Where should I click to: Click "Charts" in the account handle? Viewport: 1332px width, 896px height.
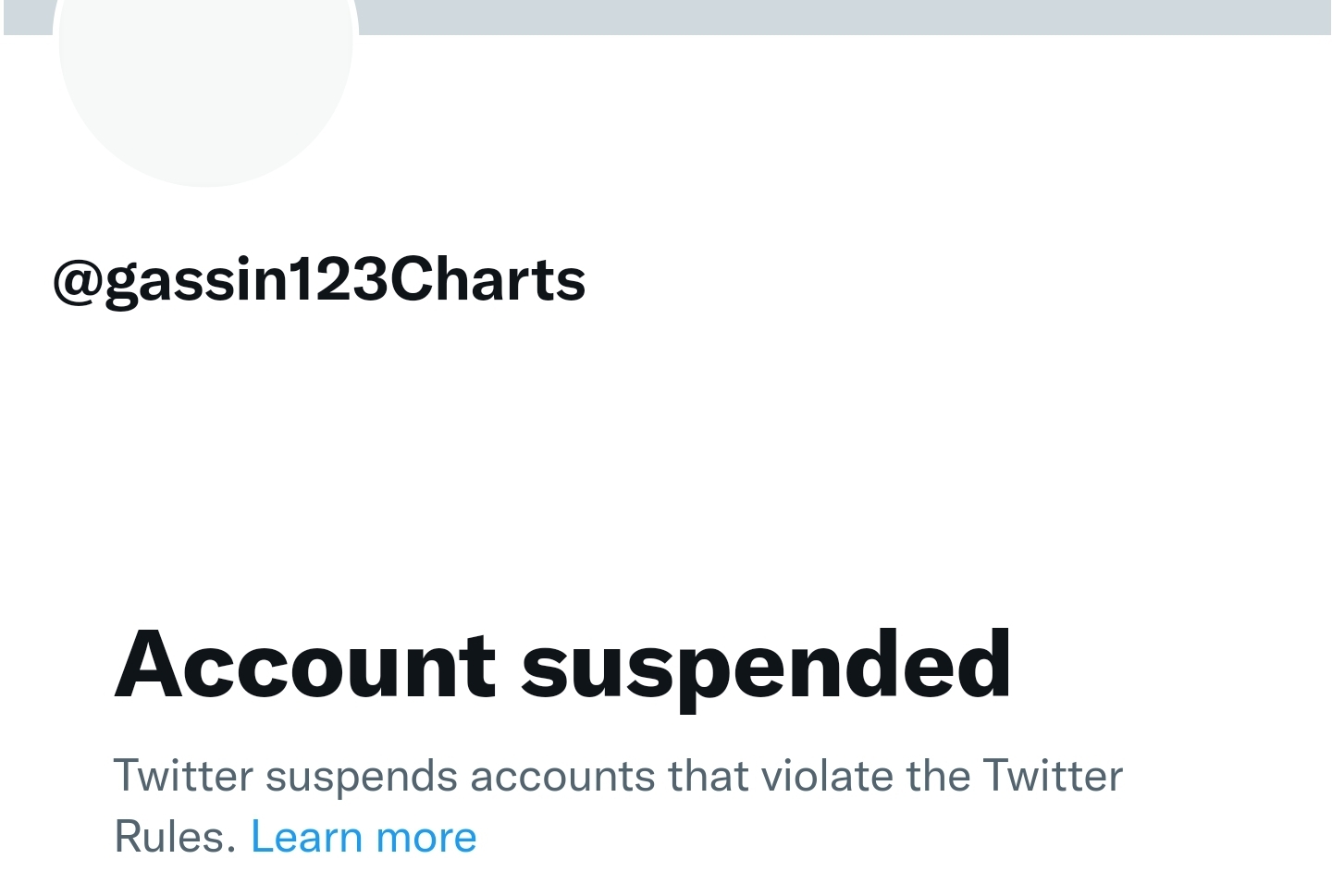[x=488, y=280]
